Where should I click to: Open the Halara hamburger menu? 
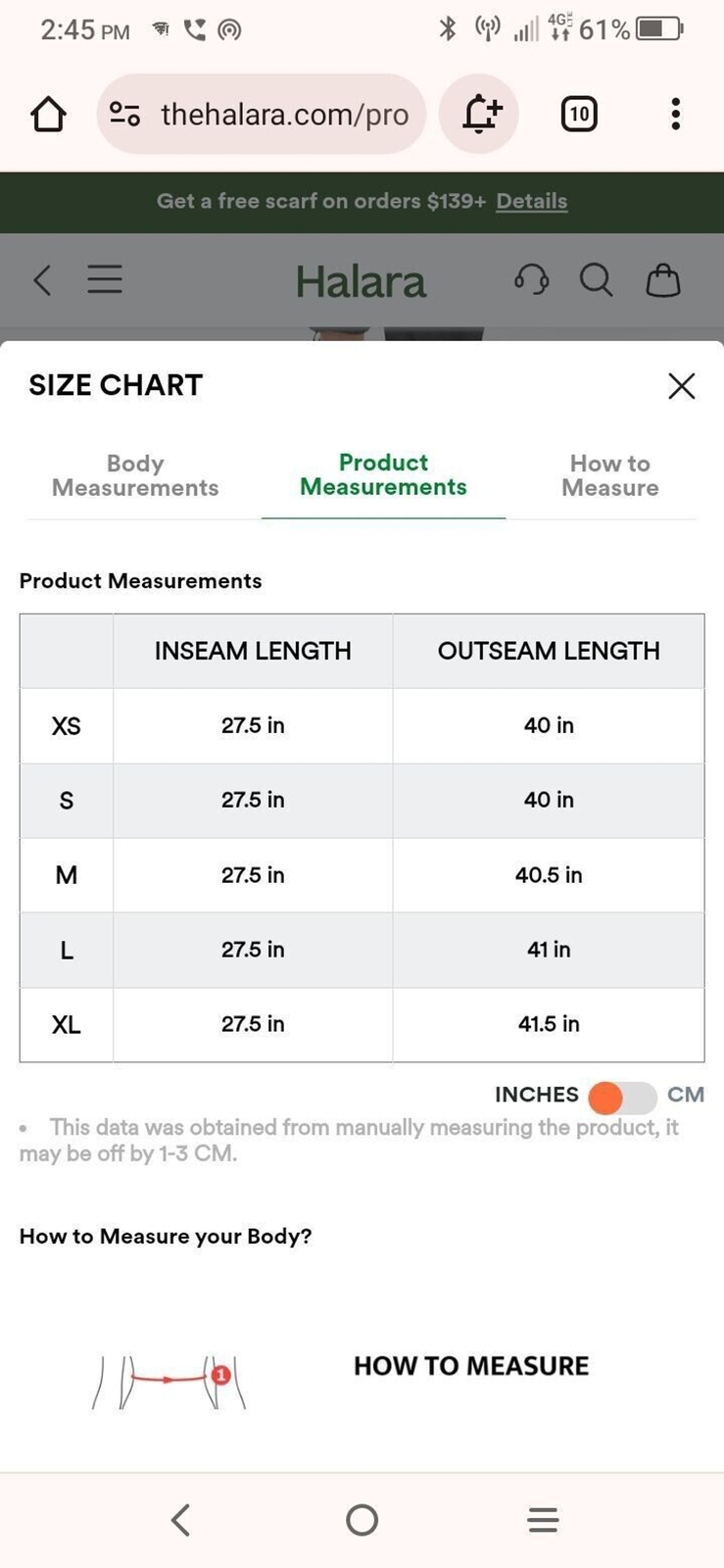(x=105, y=280)
